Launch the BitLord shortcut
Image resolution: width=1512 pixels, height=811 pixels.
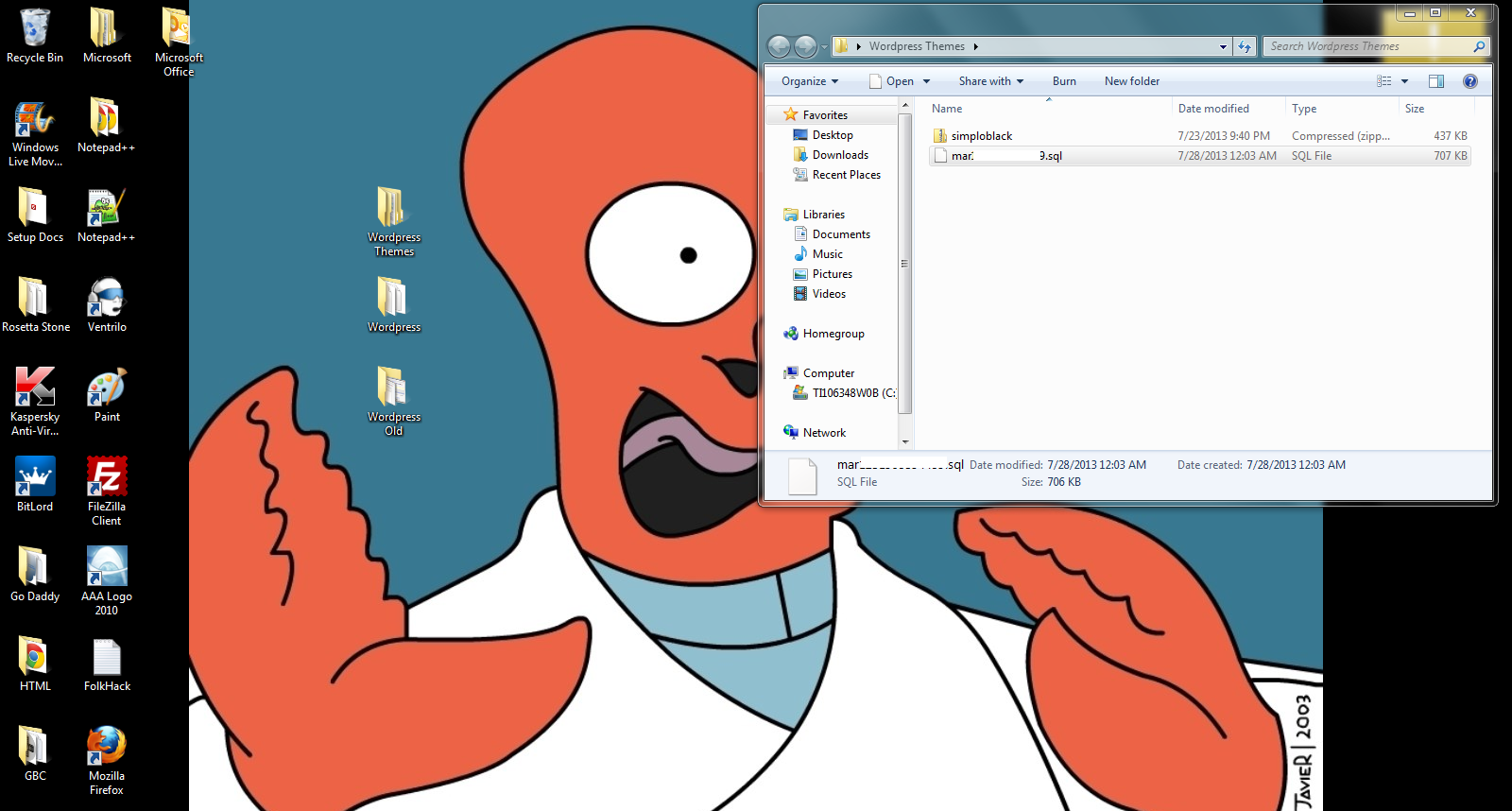coord(35,485)
